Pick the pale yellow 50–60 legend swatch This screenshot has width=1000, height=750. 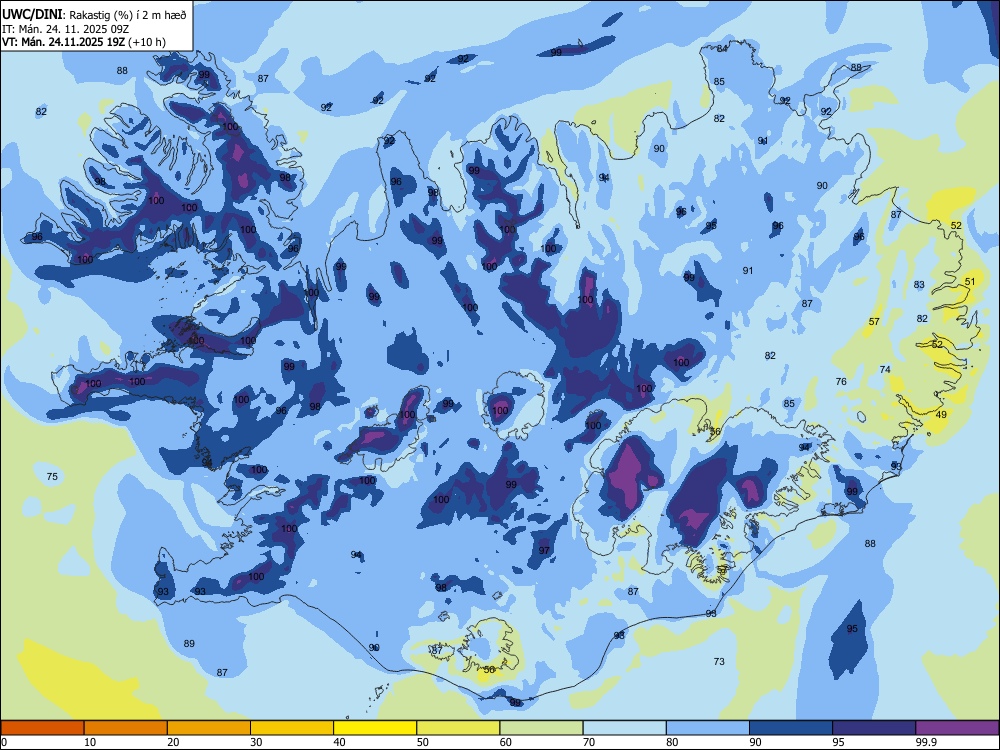[x=458, y=728]
